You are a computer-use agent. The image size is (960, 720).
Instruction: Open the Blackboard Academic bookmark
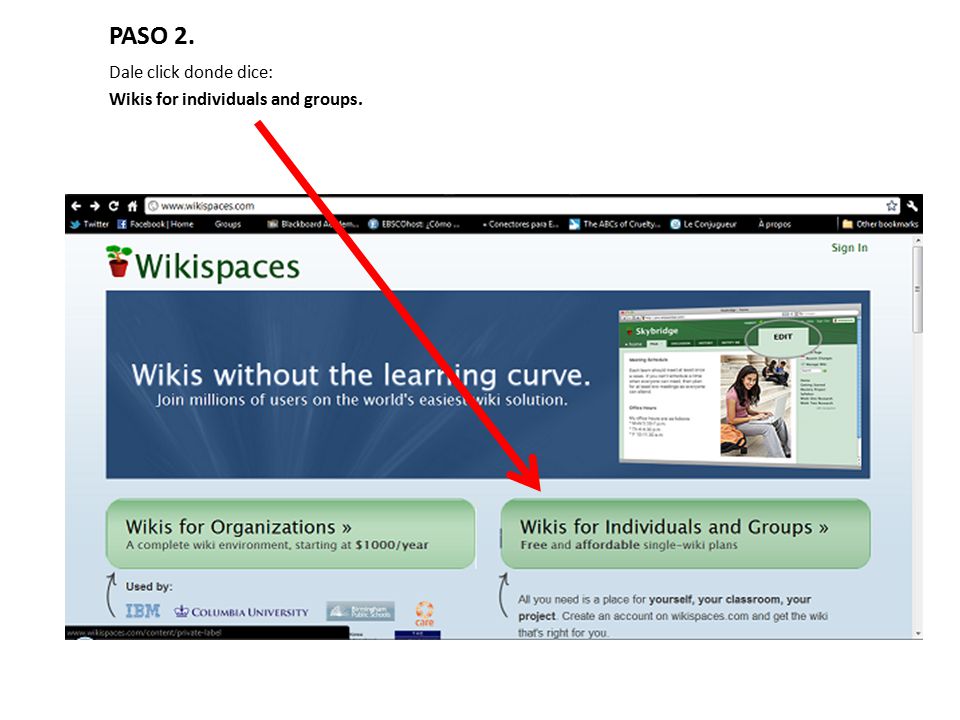313,224
